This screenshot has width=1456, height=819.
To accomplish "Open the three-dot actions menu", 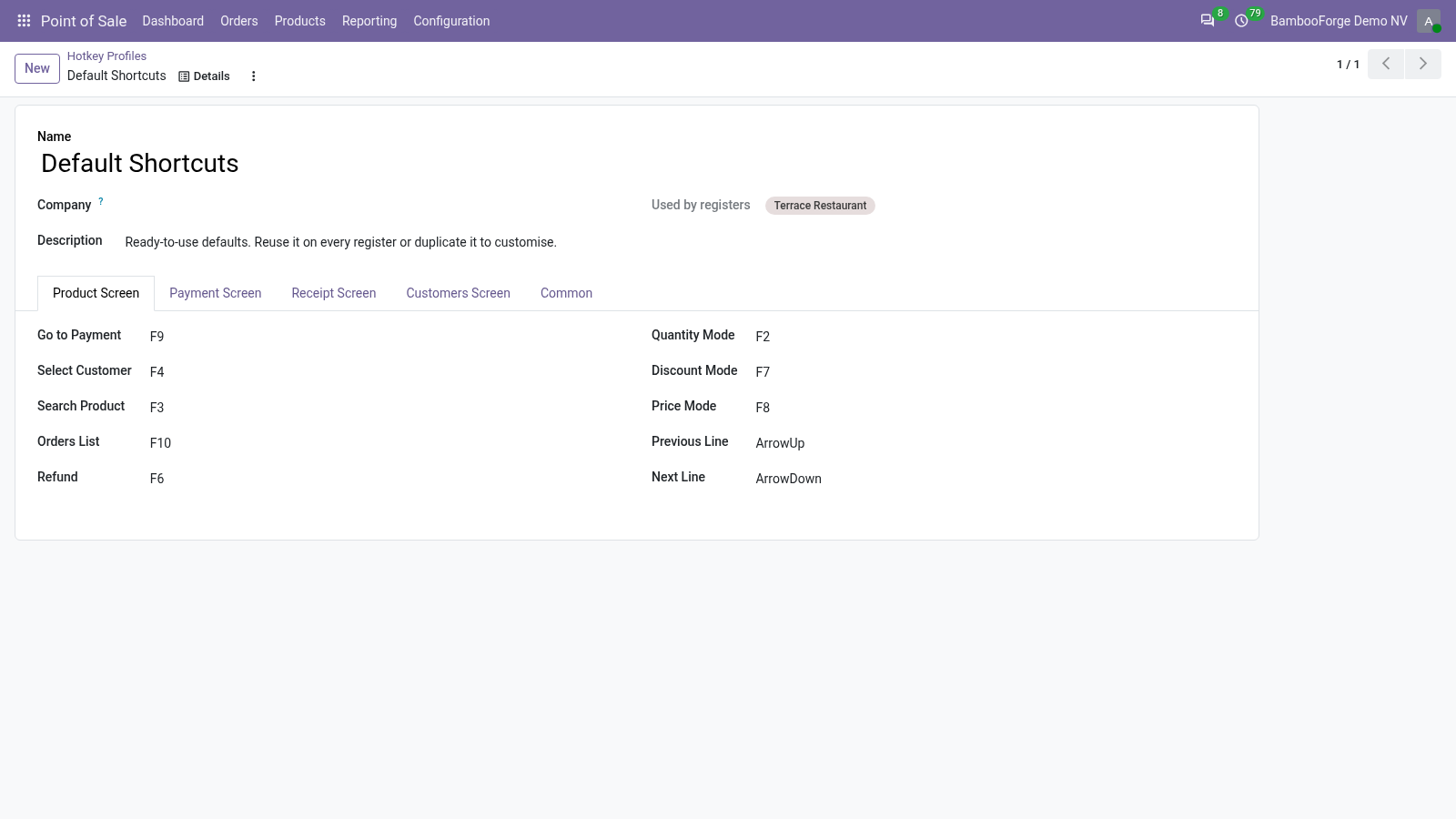I will (x=254, y=76).
